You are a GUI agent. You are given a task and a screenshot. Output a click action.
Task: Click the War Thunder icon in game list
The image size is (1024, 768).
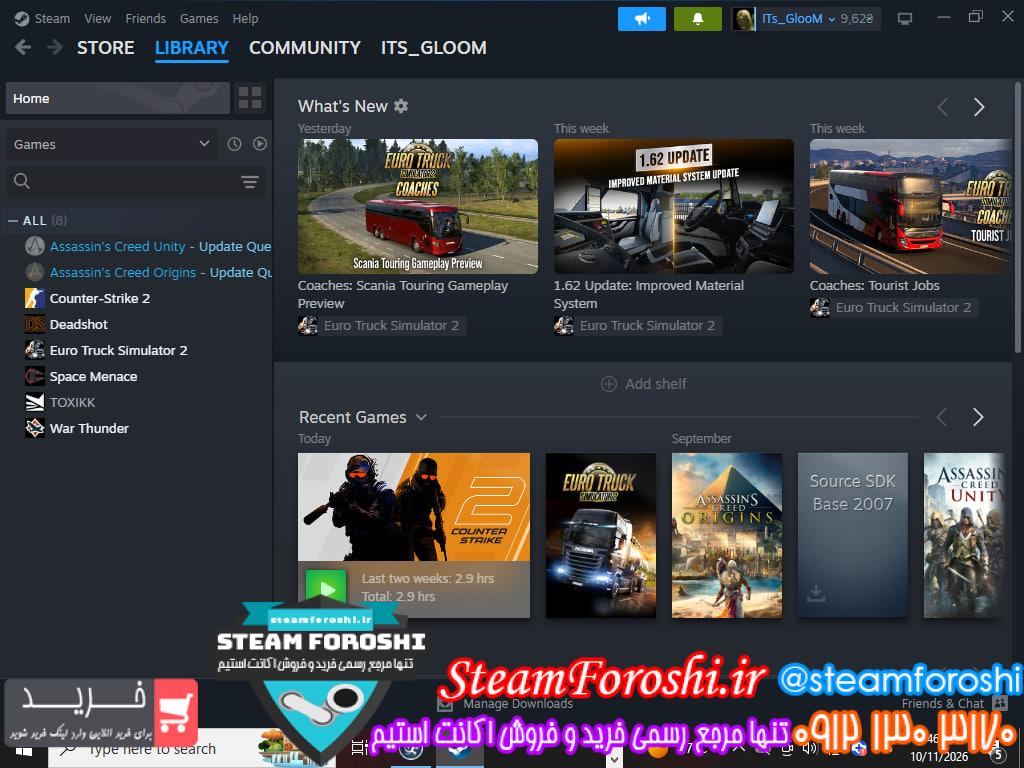pos(35,428)
